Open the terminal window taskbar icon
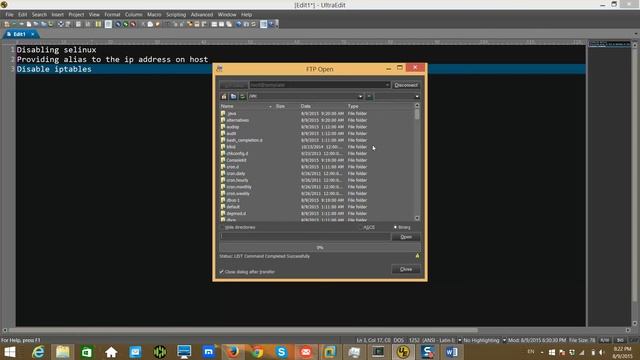Image resolution: width=640 pixels, height=360 pixels. 378,352
